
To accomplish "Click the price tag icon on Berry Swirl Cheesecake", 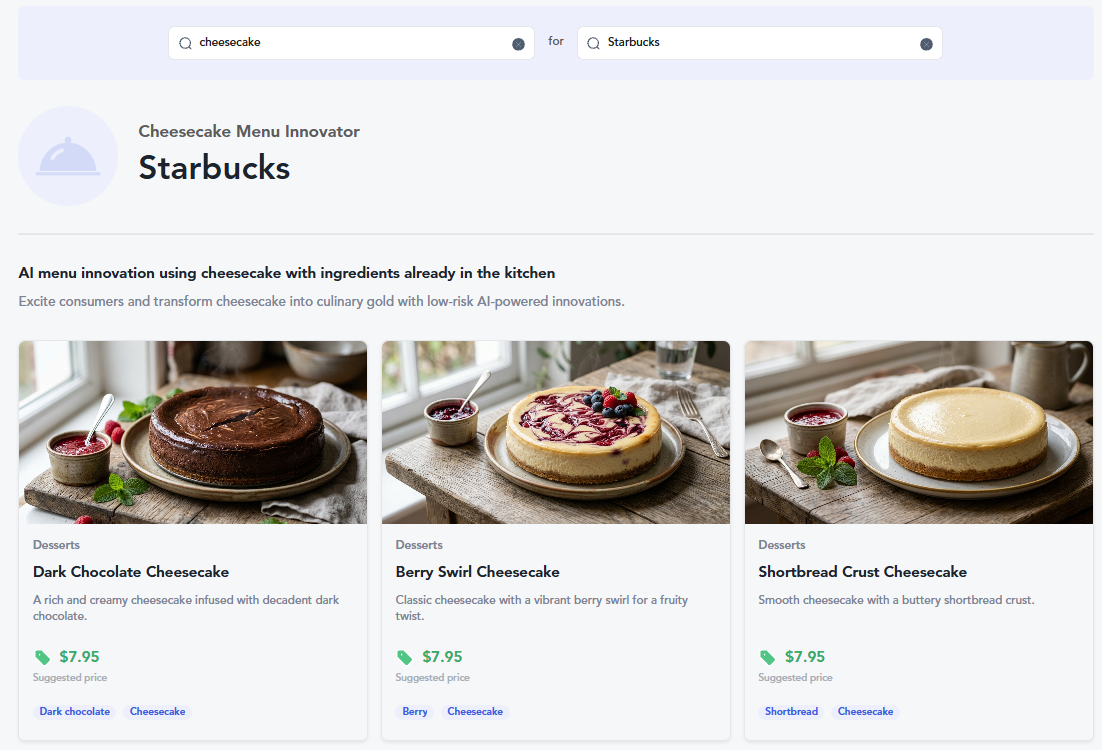I will (x=405, y=657).
